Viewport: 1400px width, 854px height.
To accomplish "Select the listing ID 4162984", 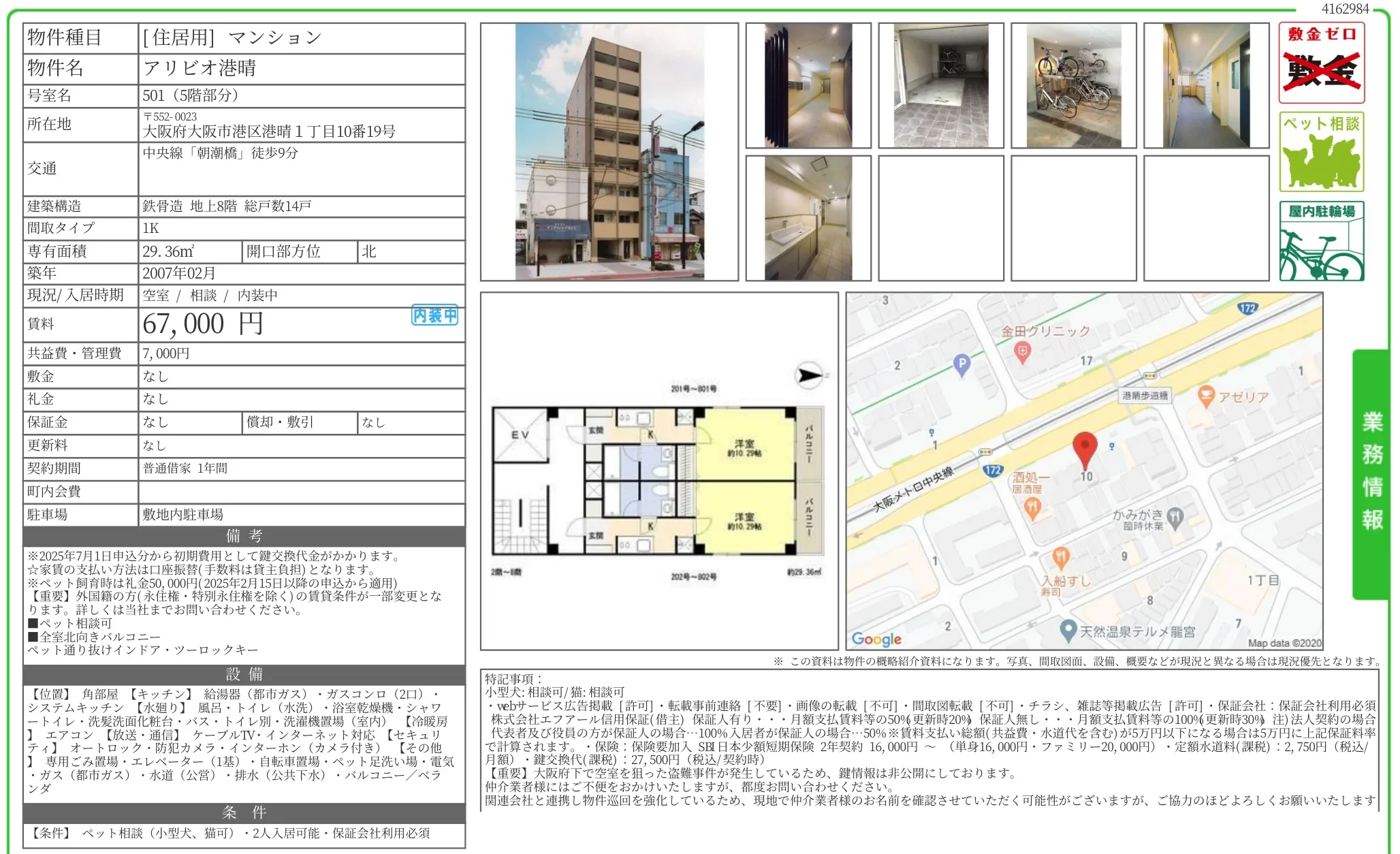I will click(1345, 9).
